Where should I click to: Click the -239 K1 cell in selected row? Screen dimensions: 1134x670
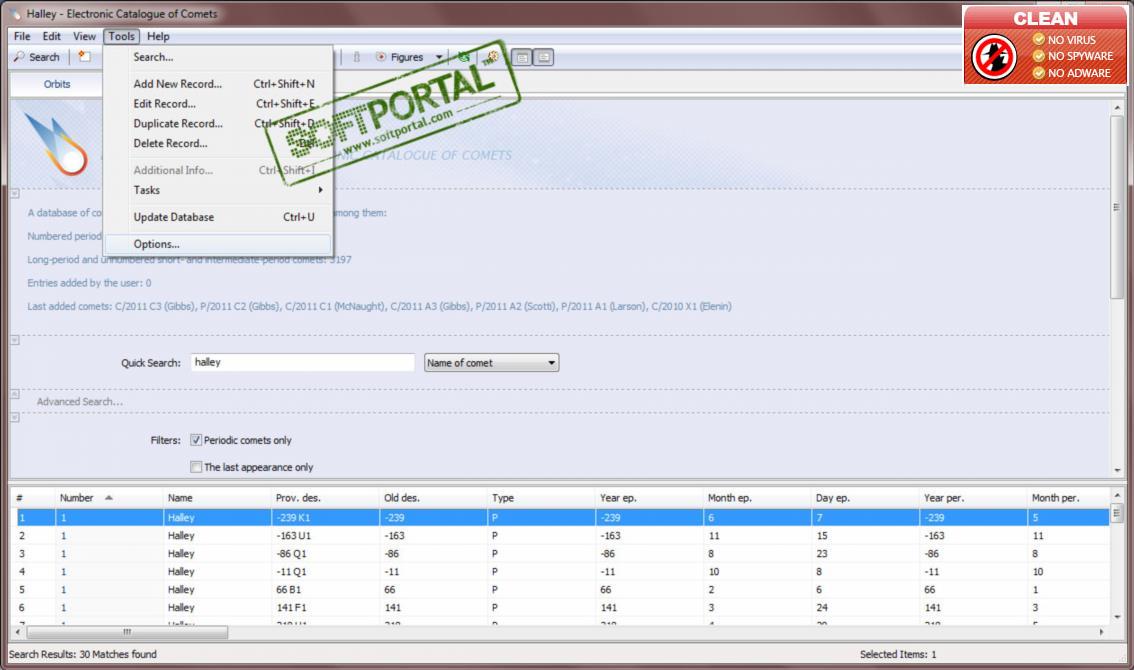[325, 518]
